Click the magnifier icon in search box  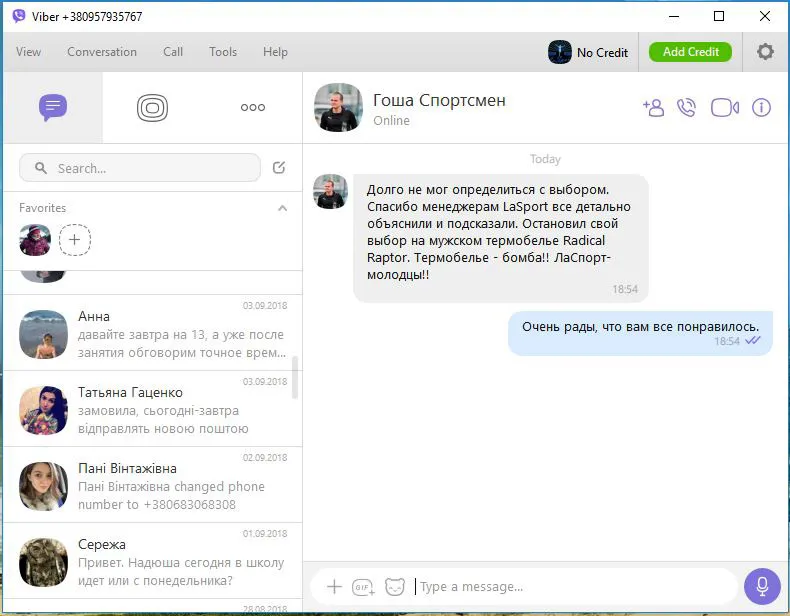pos(41,168)
